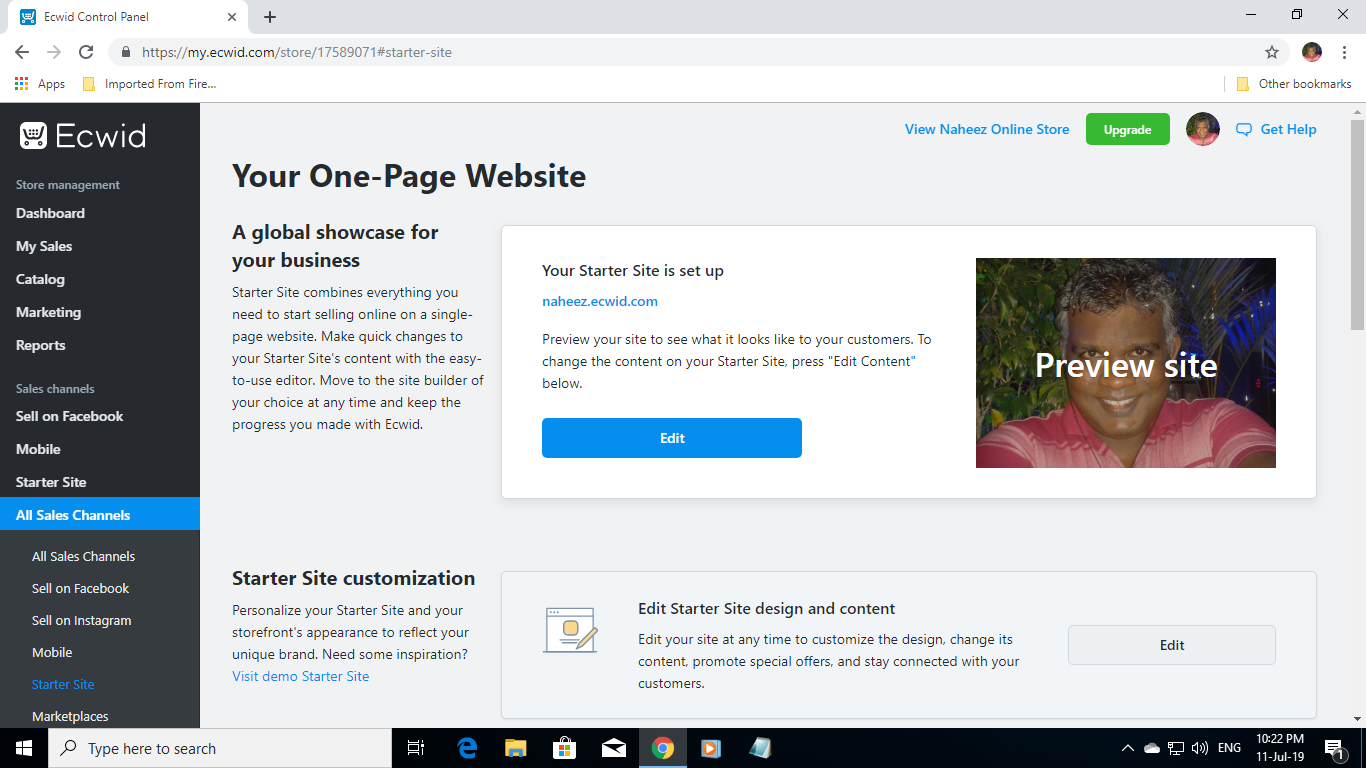Select blue Starter Site submenu item

point(63,684)
